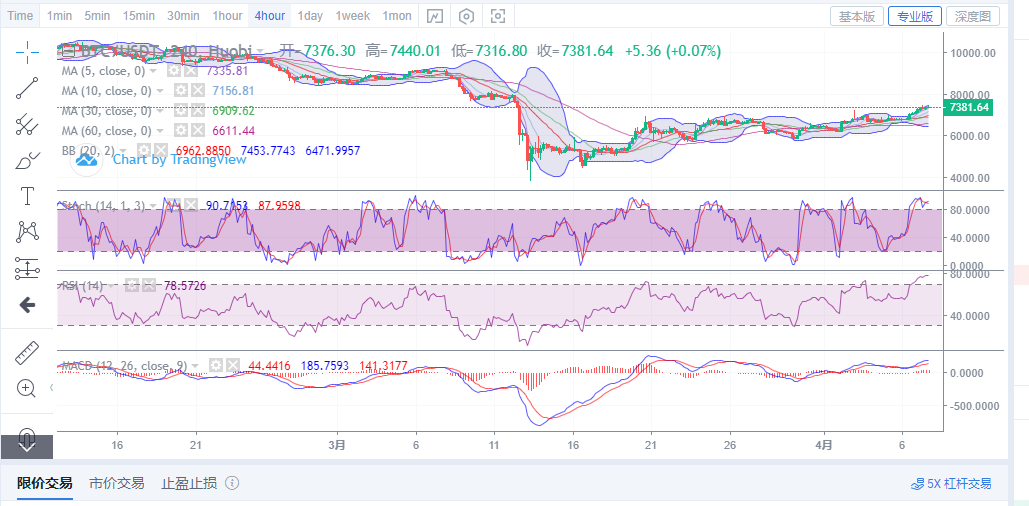Image resolution: width=1029 pixels, height=506 pixels.
Task: Choose the pitchfork drawing tool
Action: point(27,125)
